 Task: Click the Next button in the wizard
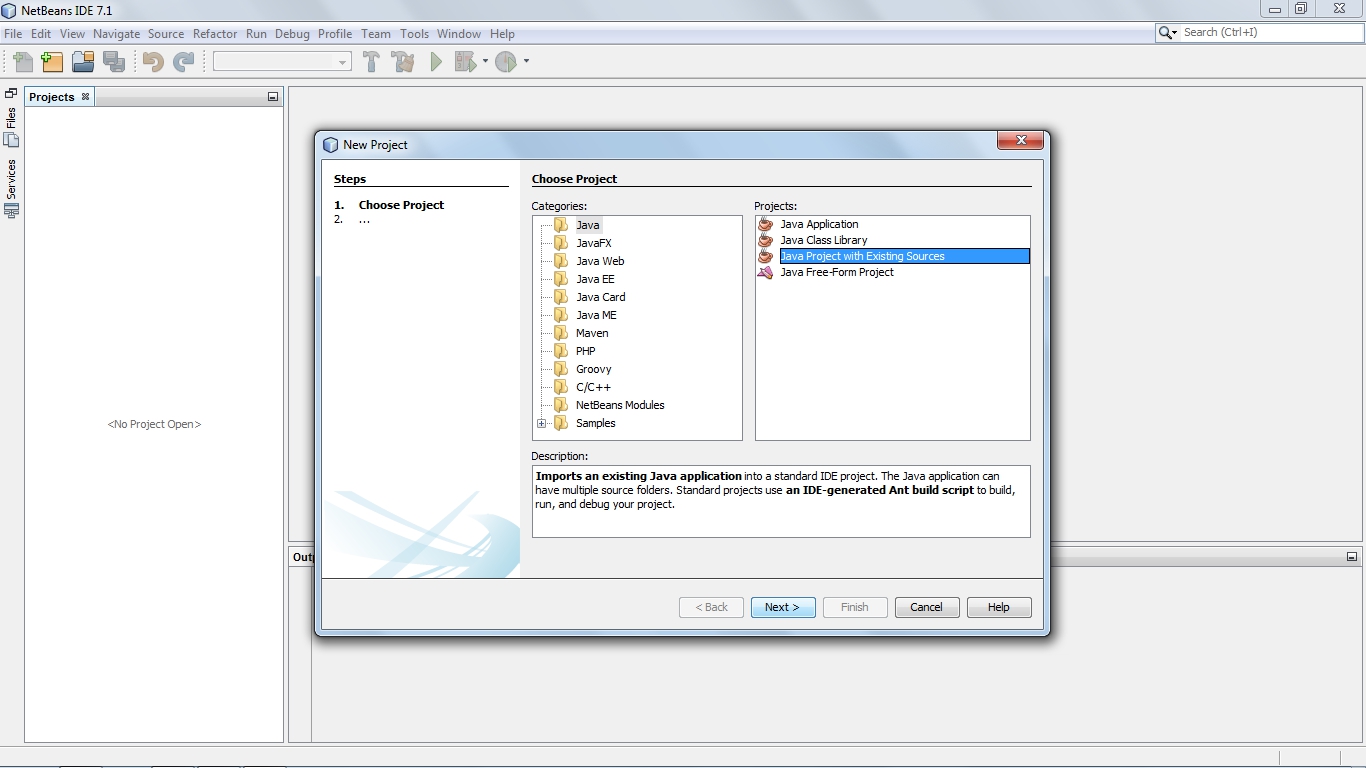(x=782, y=607)
